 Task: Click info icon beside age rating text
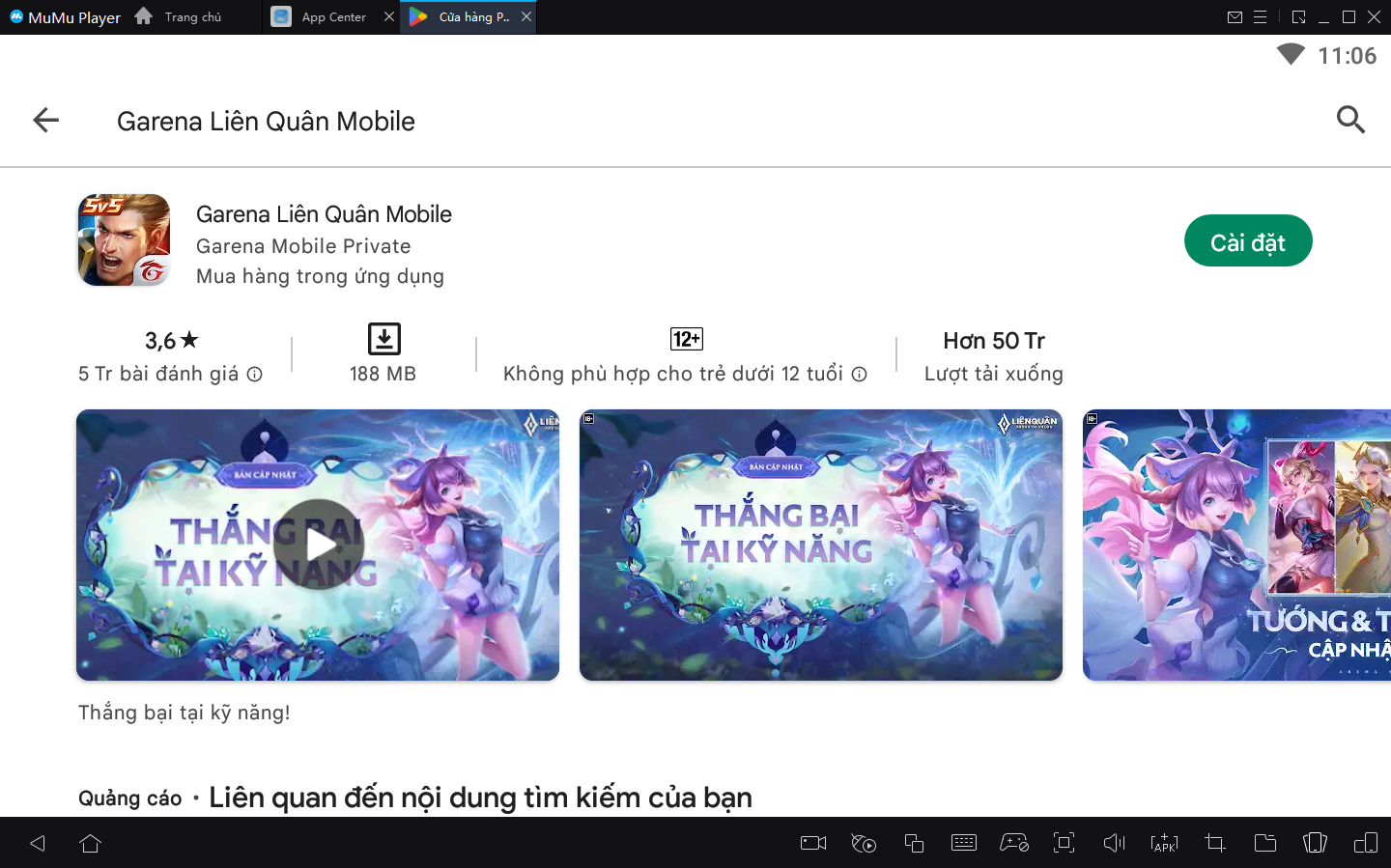859,375
